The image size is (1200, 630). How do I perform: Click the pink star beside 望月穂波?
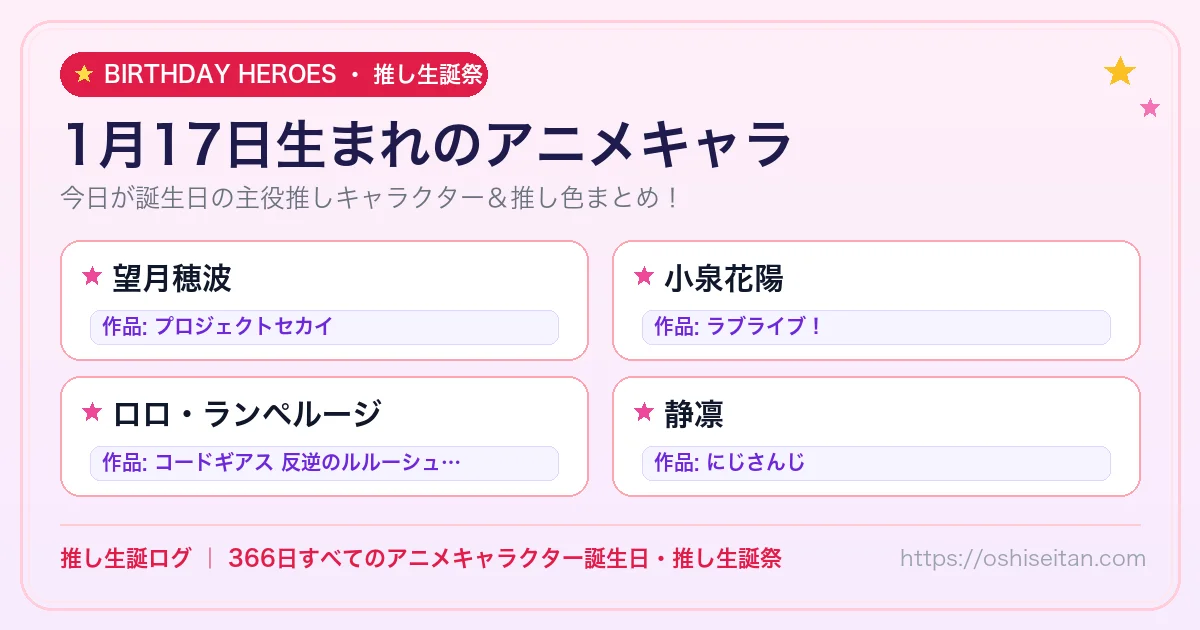[x=92, y=277]
